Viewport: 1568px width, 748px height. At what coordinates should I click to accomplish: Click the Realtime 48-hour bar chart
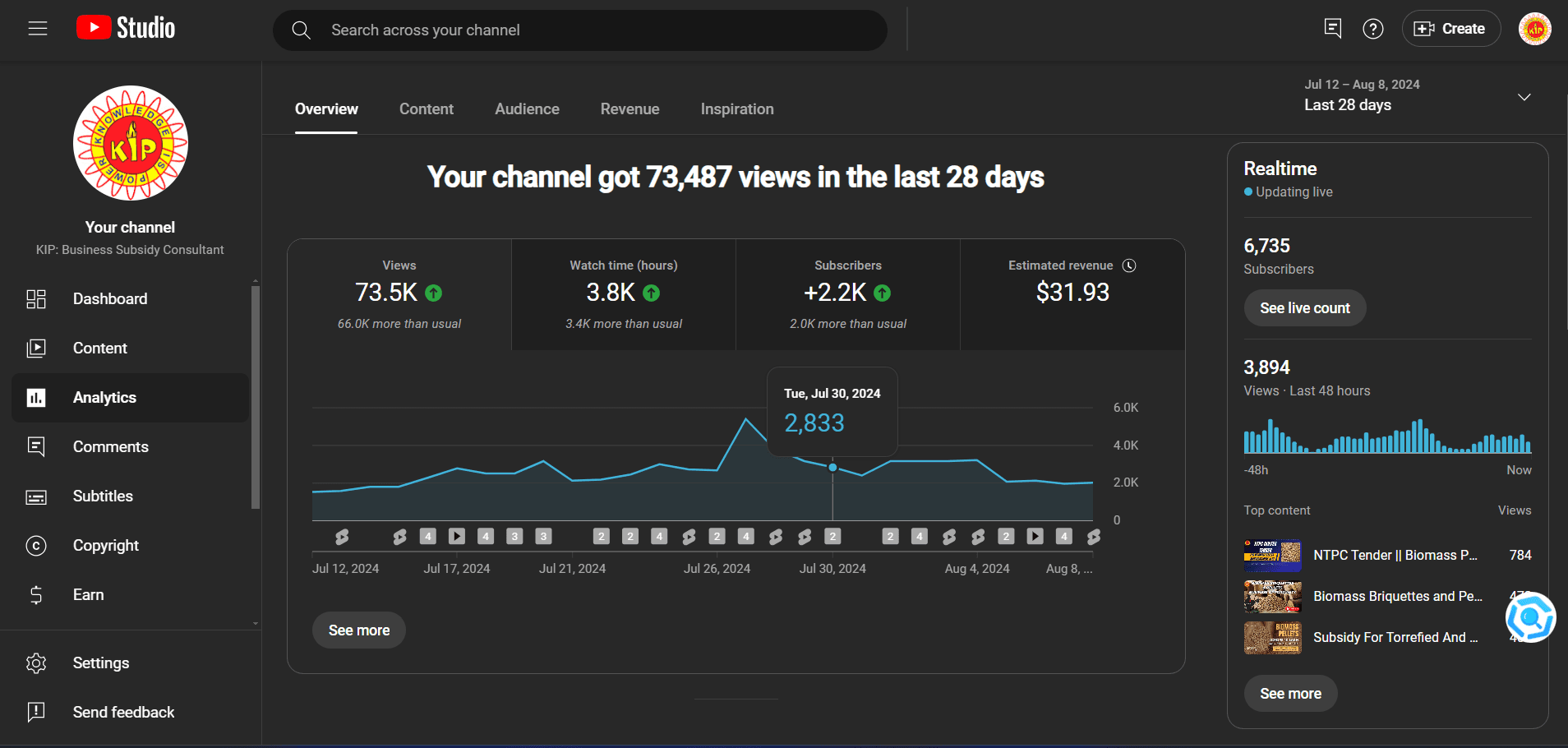coord(1387,436)
